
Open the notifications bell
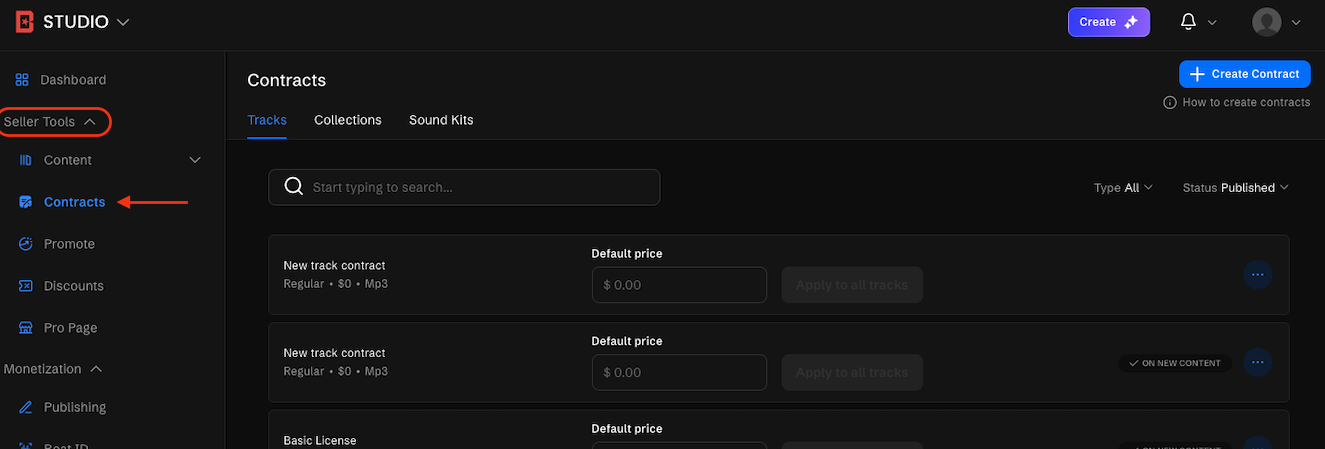[x=1189, y=22]
